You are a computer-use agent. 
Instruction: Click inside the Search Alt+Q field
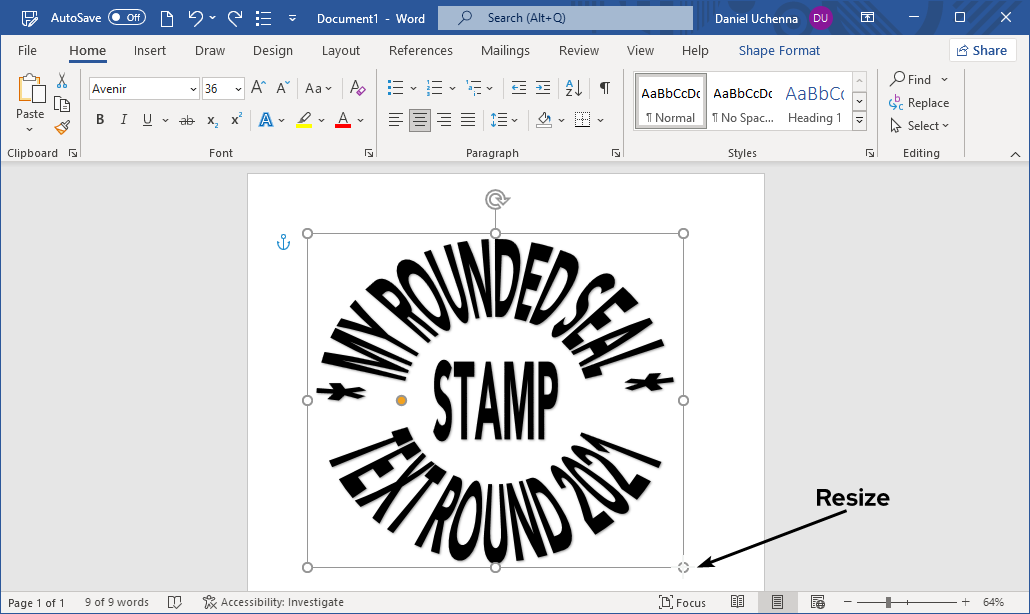[x=565, y=17]
